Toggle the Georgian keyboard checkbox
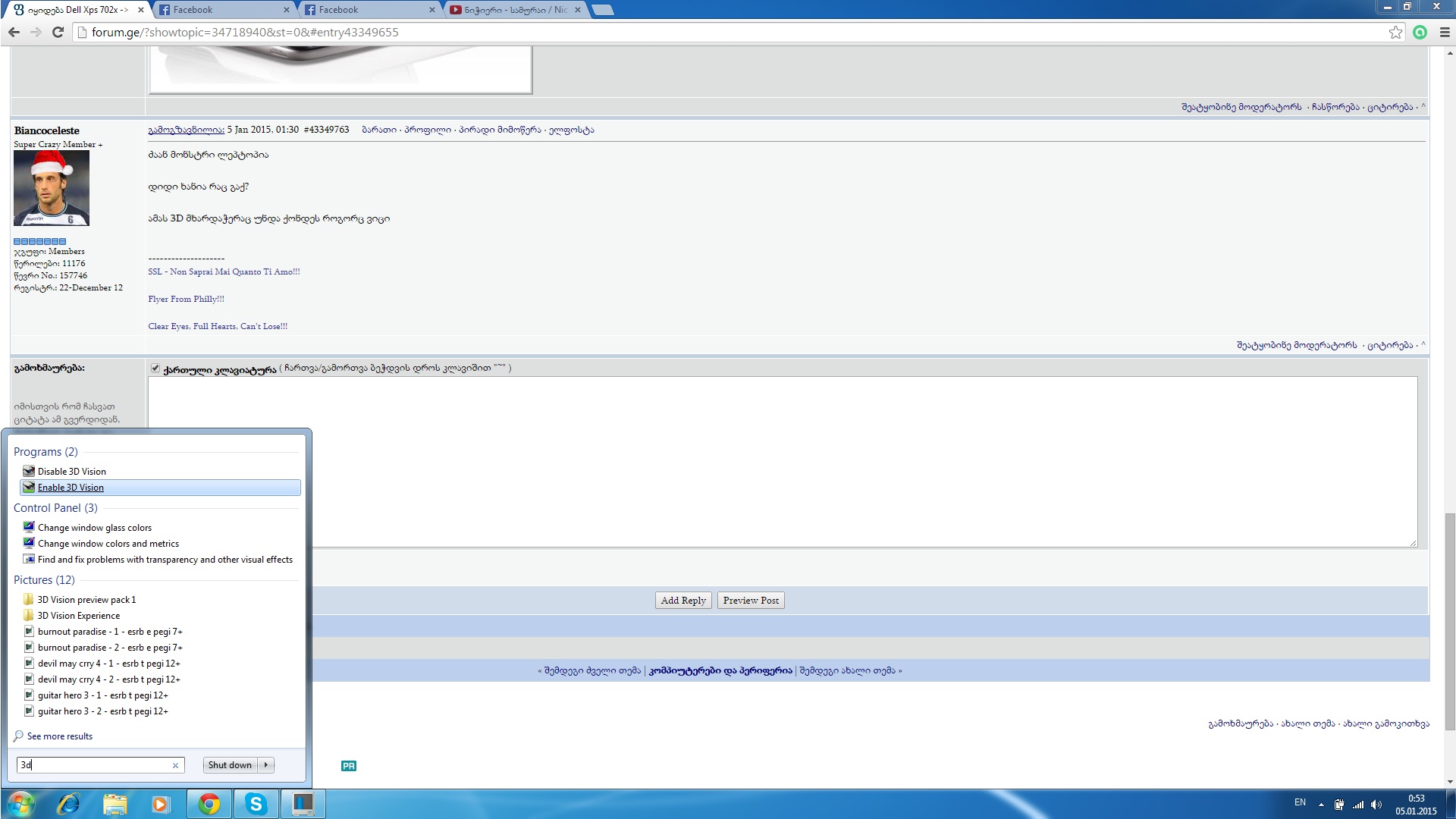The image size is (1456, 819). pyautogui.click(x=155, y=369)
